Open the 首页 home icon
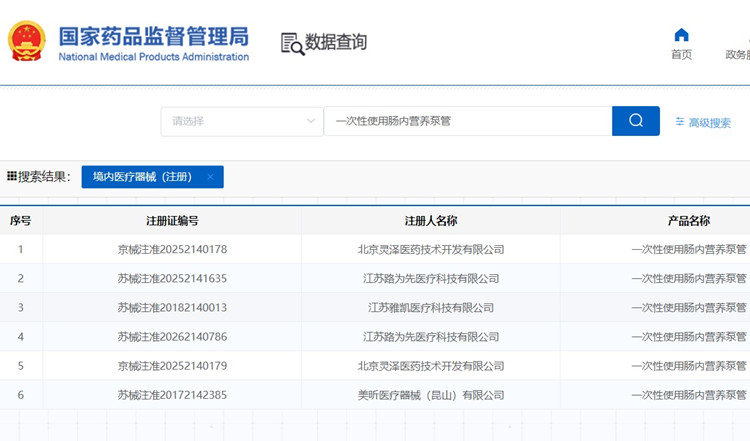The width and height of the screenshot is (750, 441). tap(681, 35)
